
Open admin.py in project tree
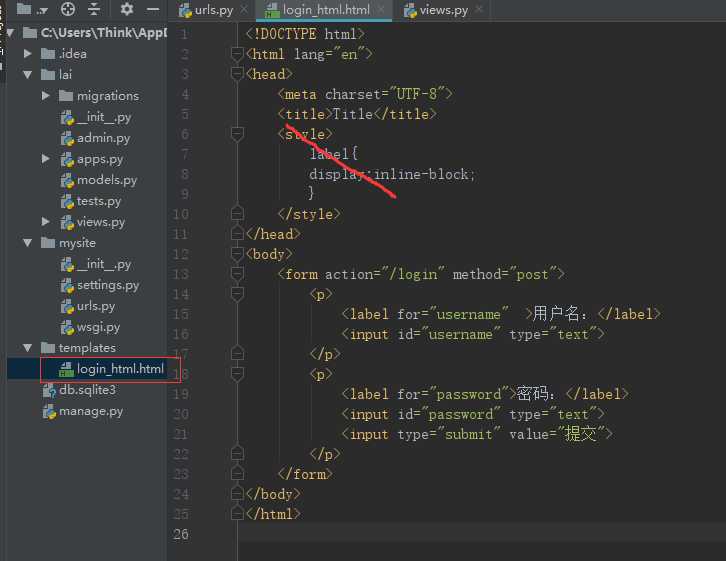[x=95, y=138]
